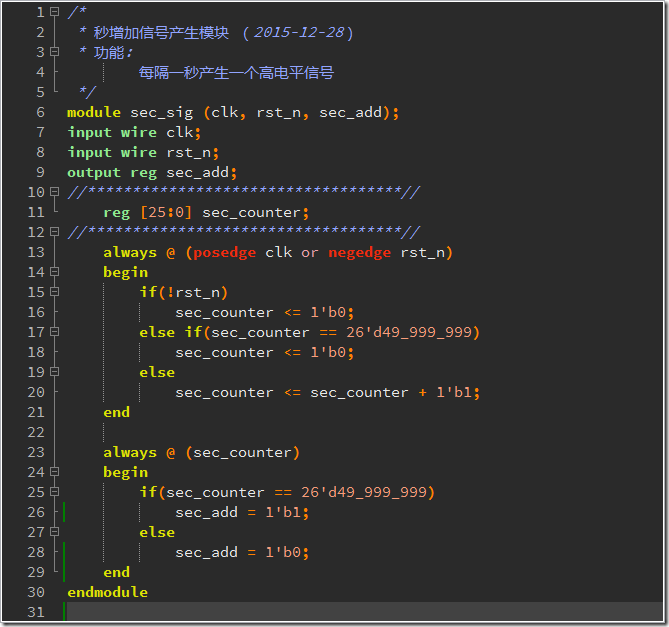Click 'if(!rst_n)' on line 15
The width and height of the screenshot is (669, 627).
coord(183,292)
